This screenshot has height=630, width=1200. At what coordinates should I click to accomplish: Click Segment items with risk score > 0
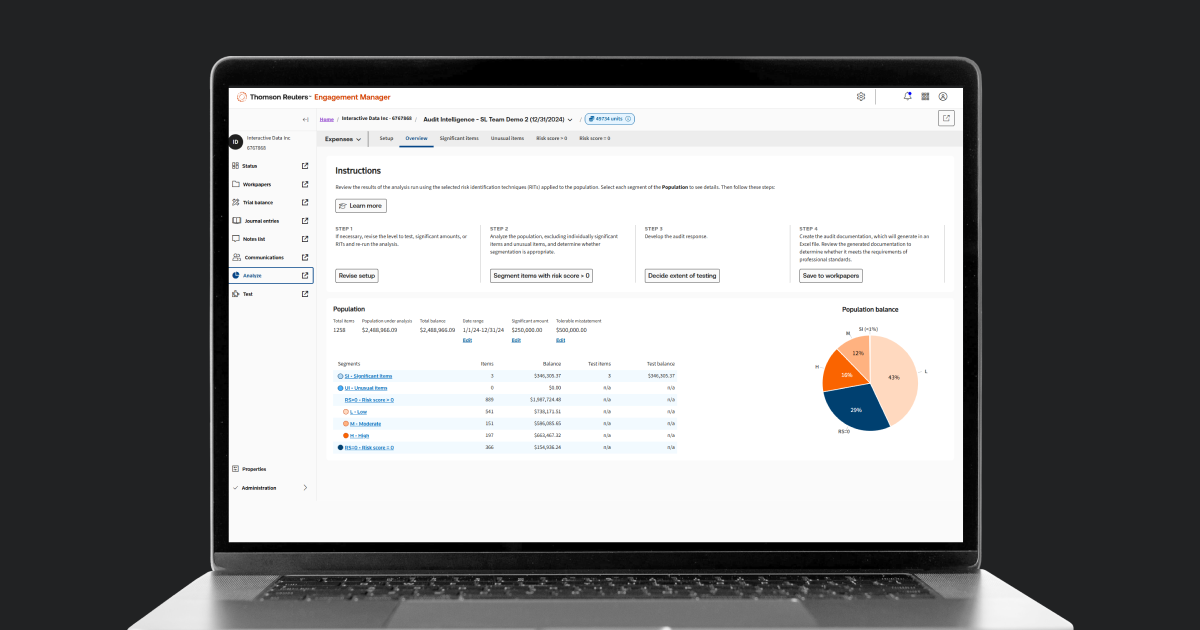[541, 275]
